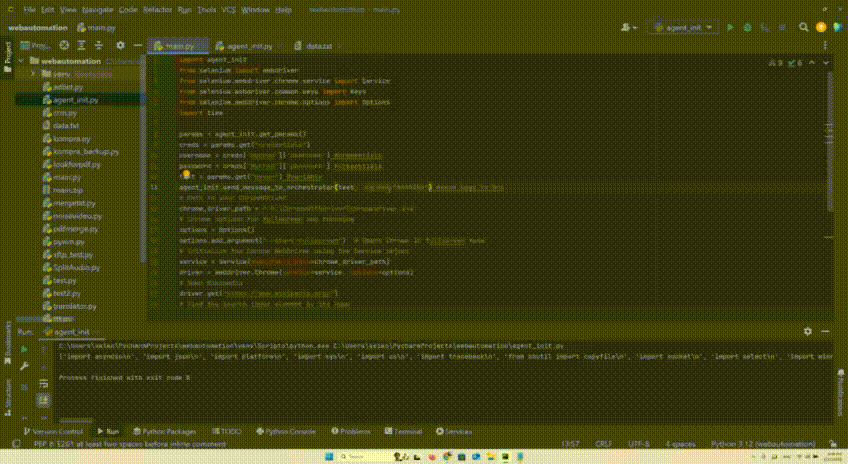The image size is (848, 464).
Task: Click Collapse All icon in Project panel
Action: pyautogui.click(x=98, y=45)
